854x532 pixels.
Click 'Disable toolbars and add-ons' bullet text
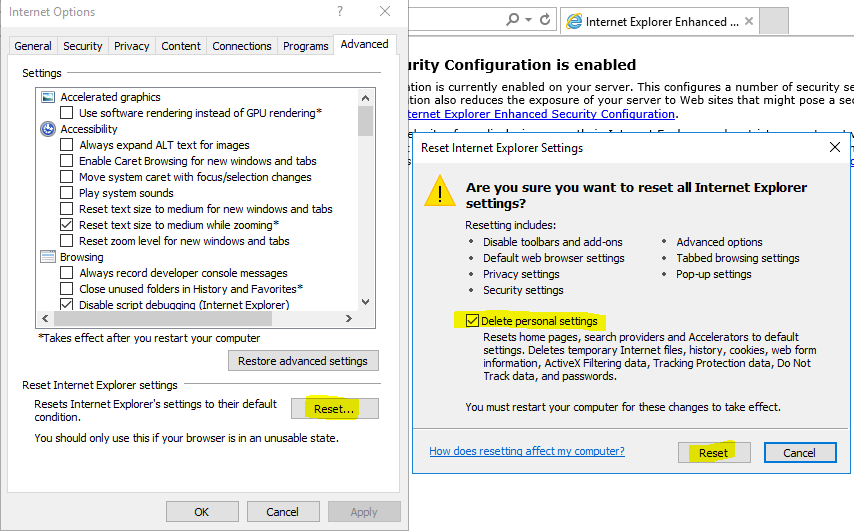553,242
